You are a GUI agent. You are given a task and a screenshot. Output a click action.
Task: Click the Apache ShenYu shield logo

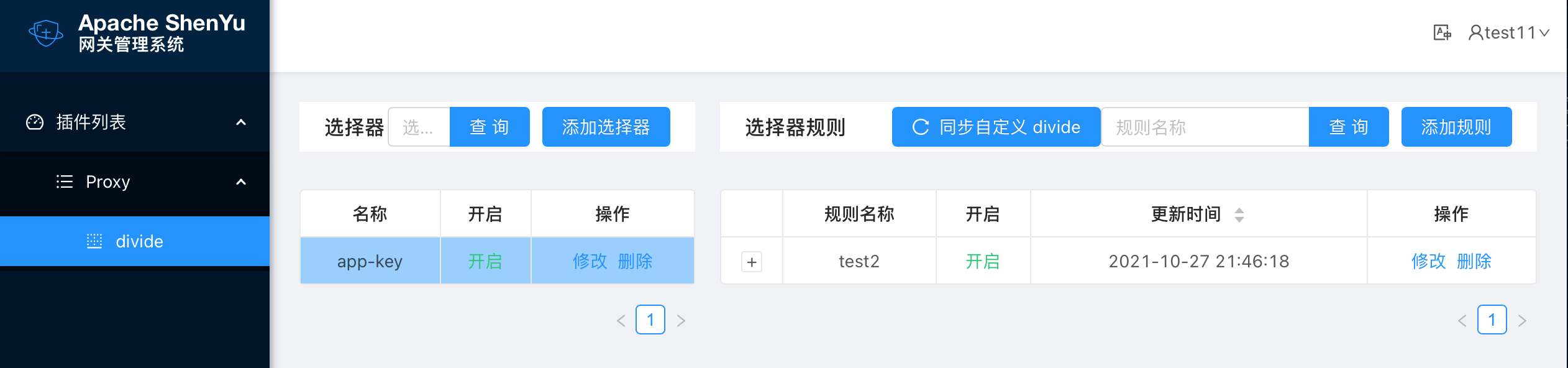[x=46, y=33]
